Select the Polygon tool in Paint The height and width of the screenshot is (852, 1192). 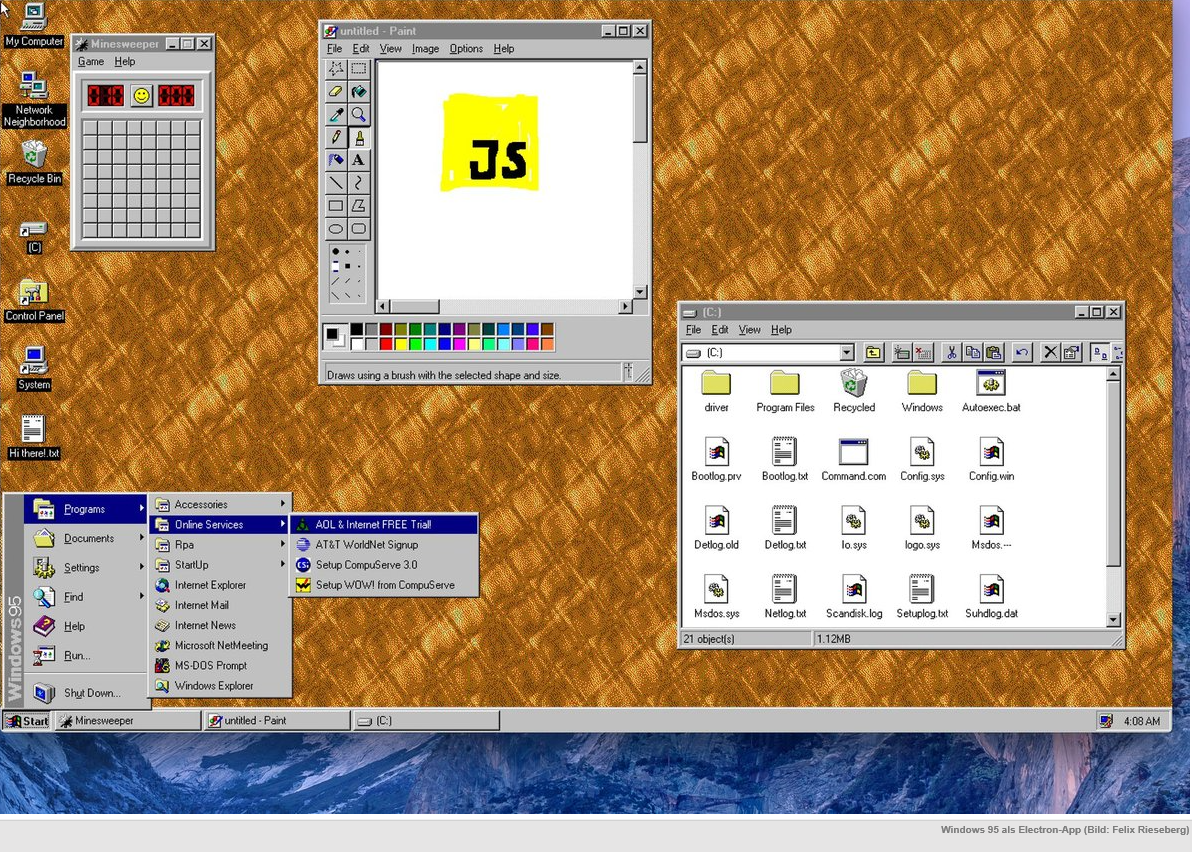[358, 206]
